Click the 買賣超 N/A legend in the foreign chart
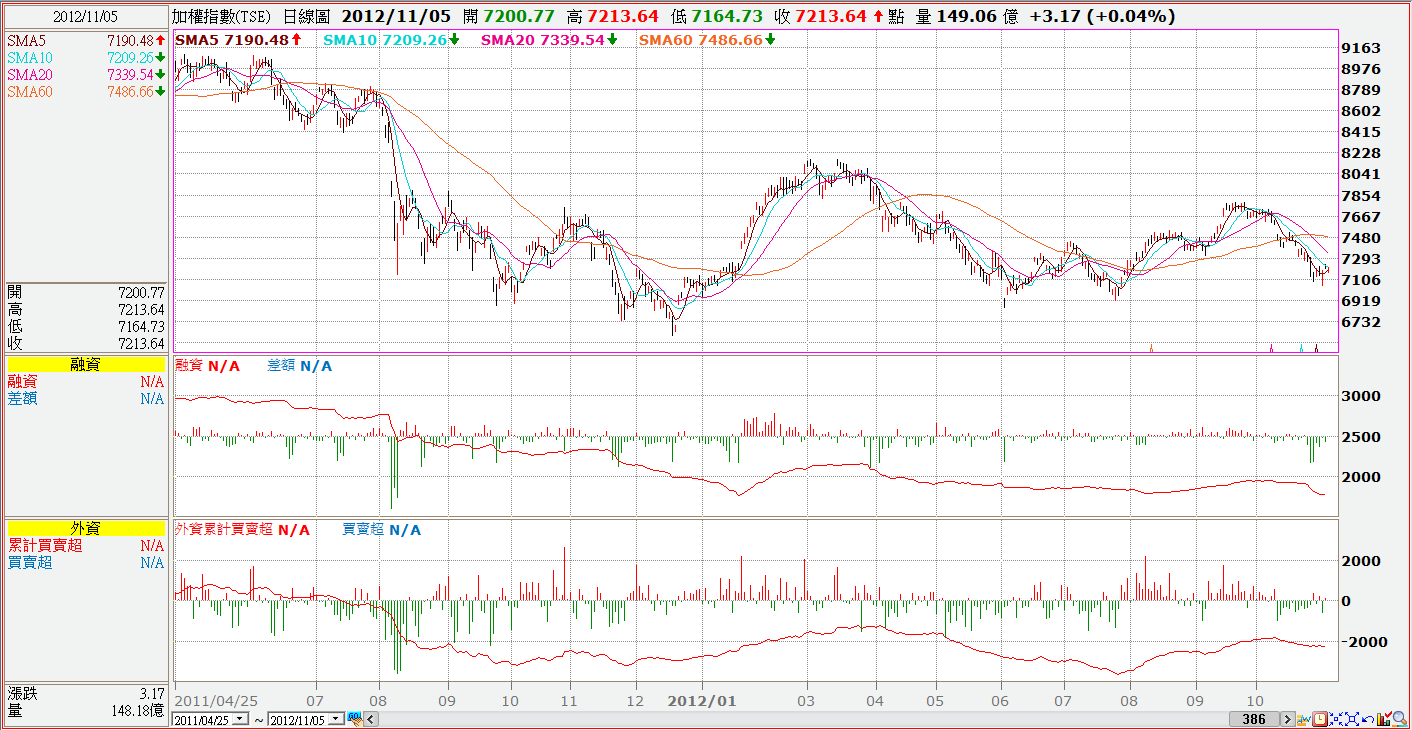Screen dimensions: 1412x730 (x=382, y=530)
